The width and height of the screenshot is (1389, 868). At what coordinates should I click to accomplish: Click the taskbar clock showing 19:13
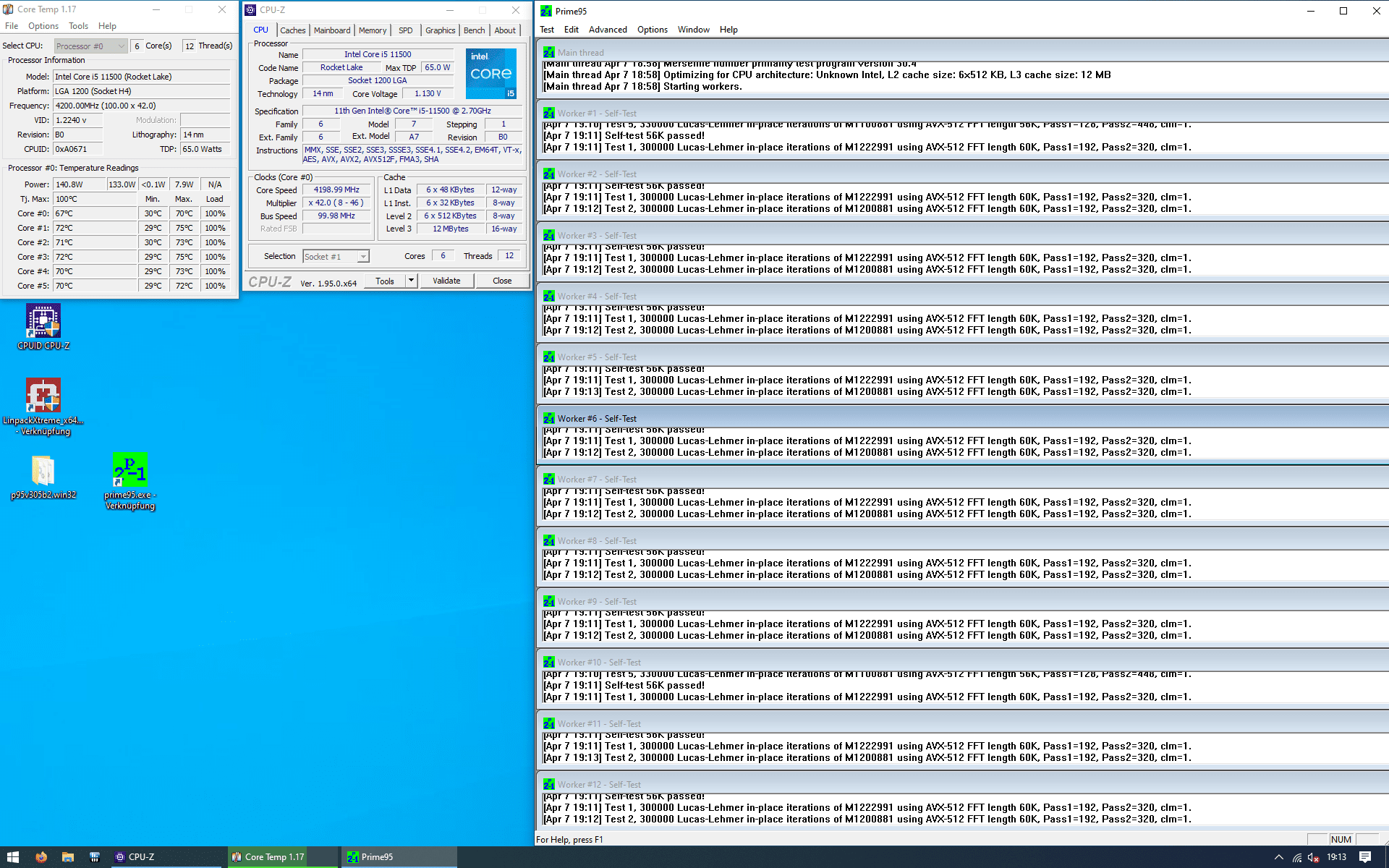click(1336, 857)
